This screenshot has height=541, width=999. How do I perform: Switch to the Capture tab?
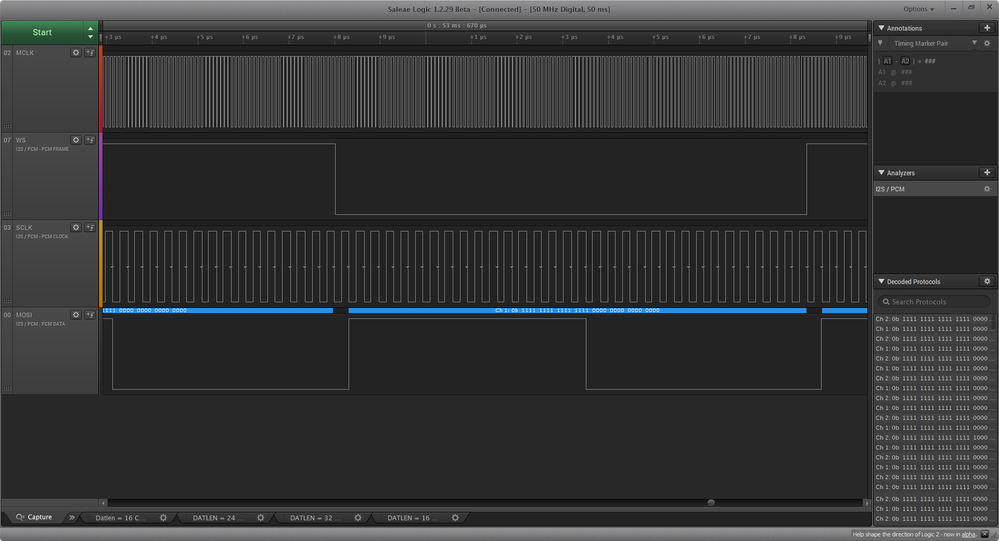coord(34,517)
